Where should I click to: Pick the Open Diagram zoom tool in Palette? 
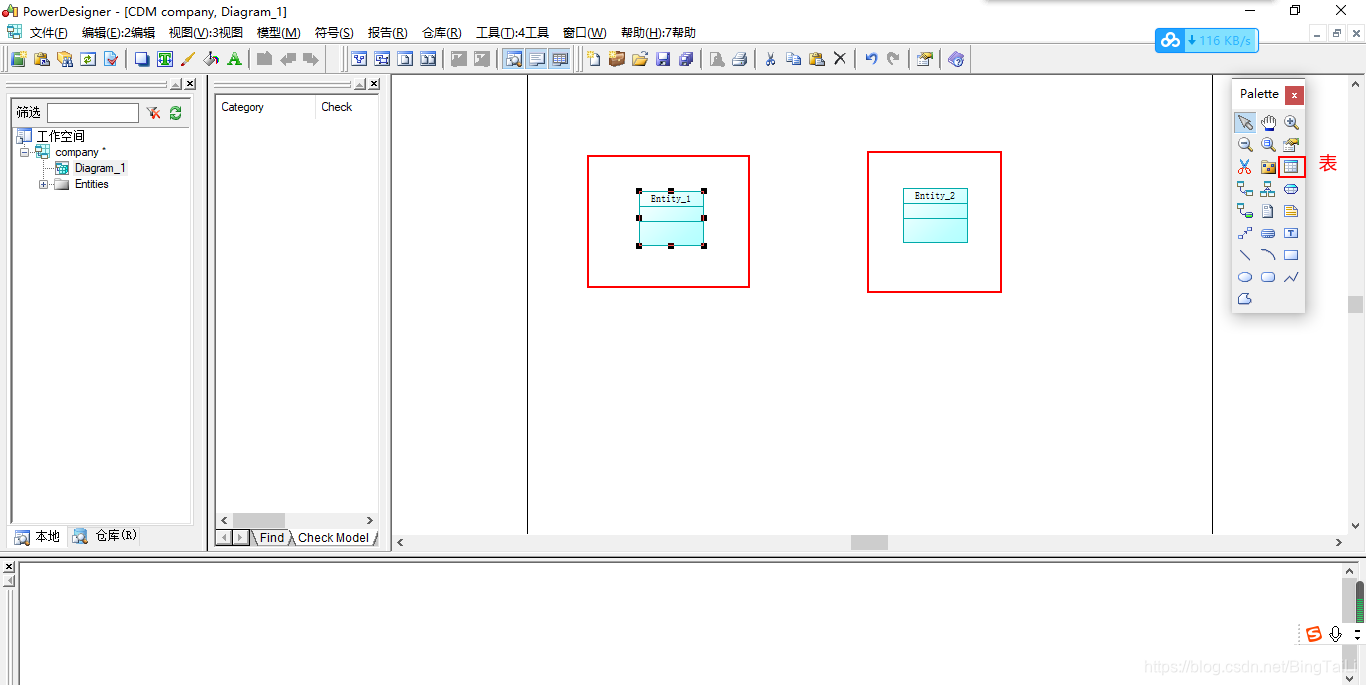[1268, 145]
